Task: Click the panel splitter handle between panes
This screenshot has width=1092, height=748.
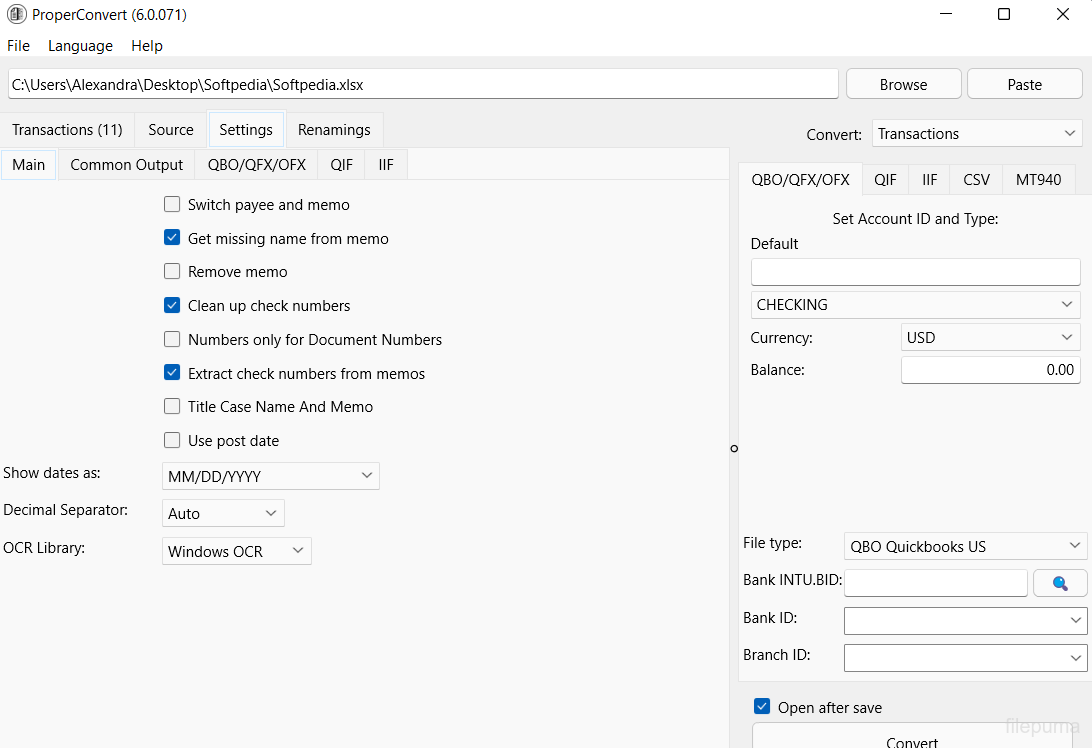Action: 734,449
